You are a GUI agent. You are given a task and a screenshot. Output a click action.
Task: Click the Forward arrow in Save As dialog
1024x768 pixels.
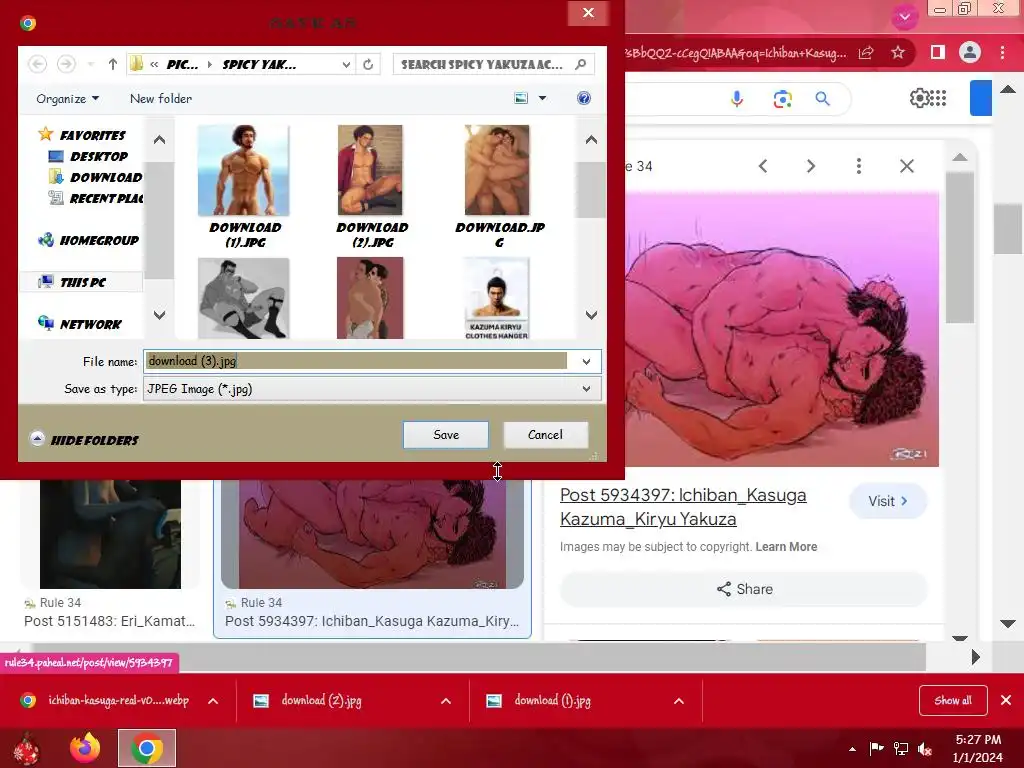point(66,64)
